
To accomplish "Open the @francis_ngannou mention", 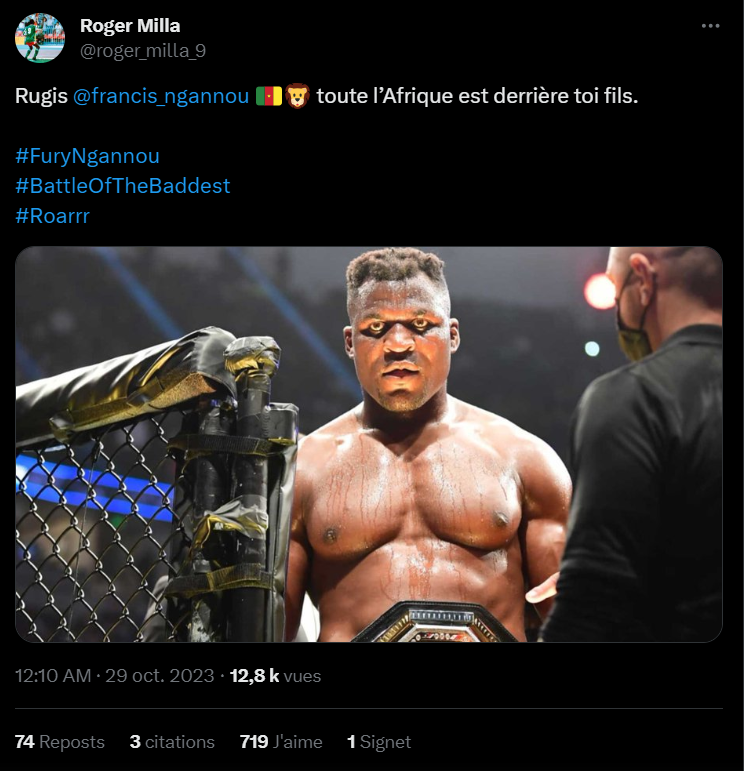I will (x=161, y=97).
